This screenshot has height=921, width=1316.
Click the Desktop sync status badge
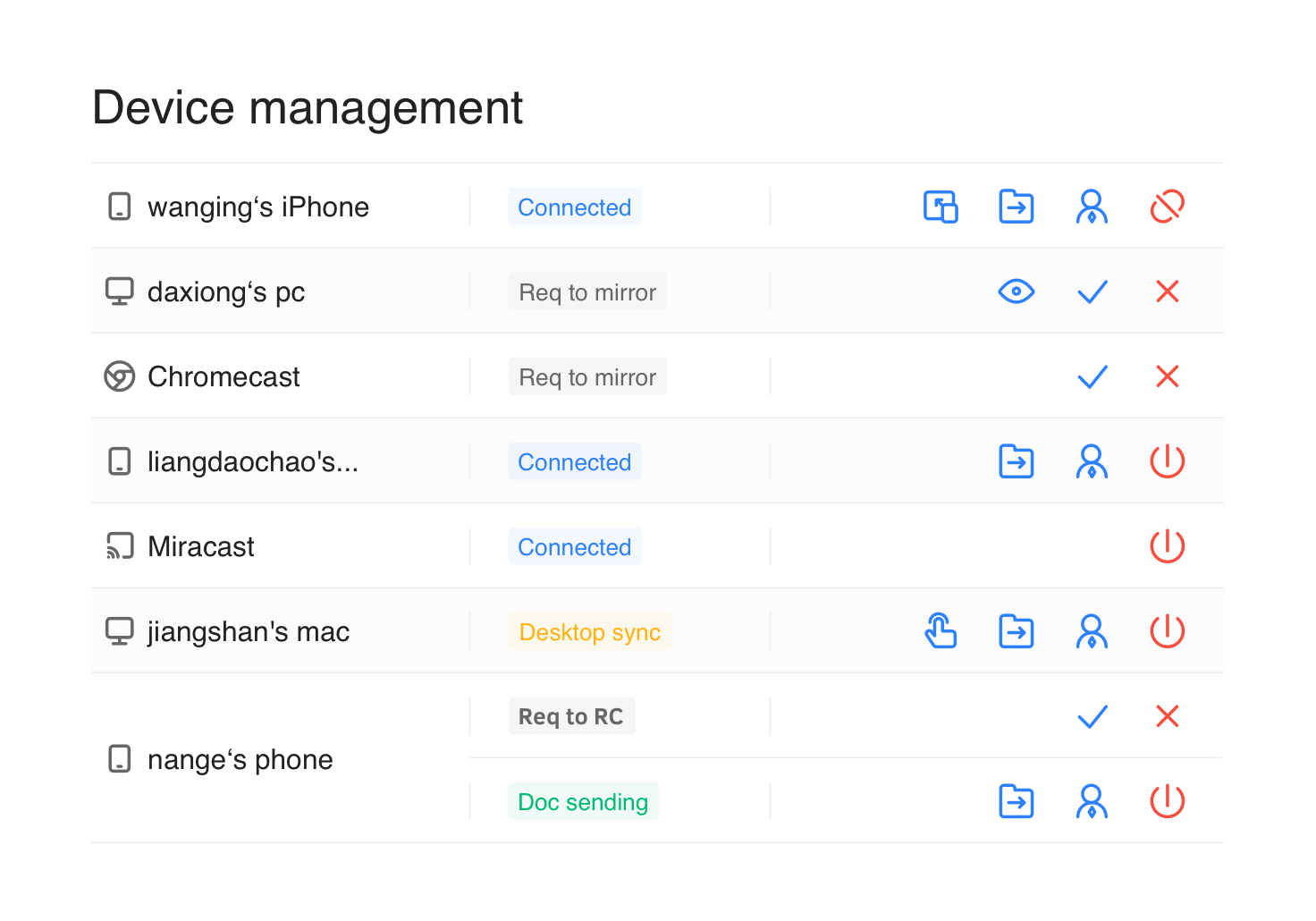click(589, 632)
